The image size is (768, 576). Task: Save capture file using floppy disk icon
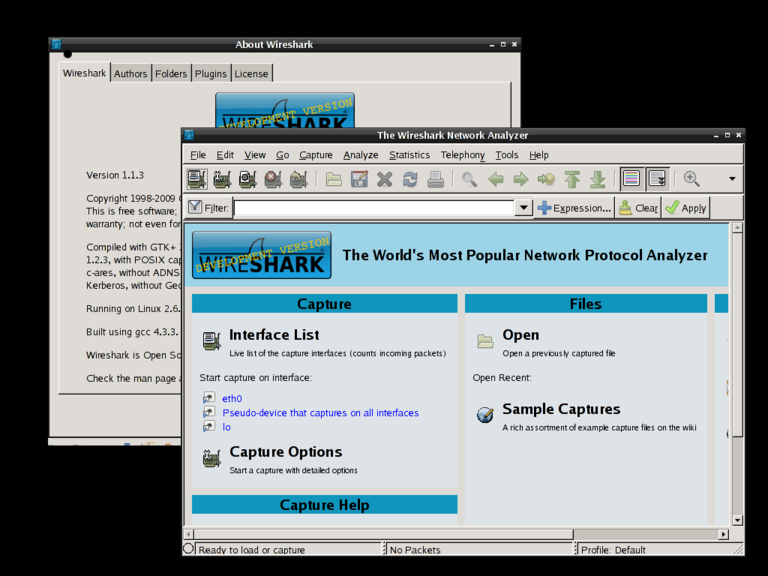click(359, 179)
